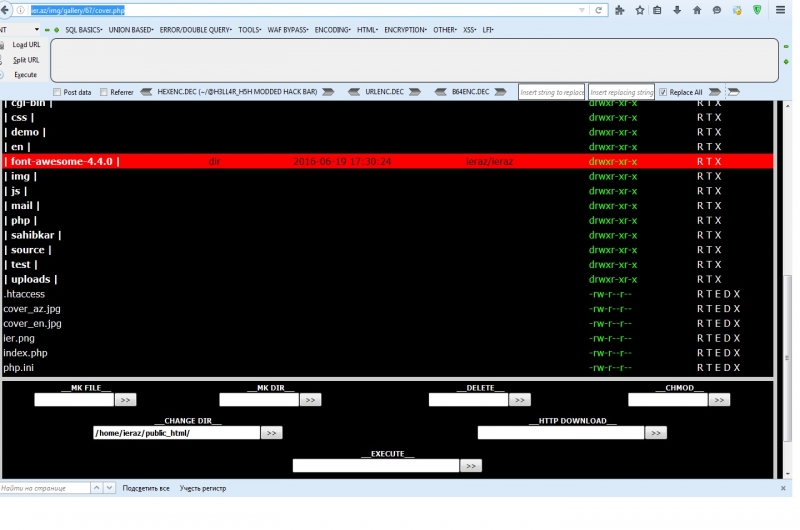Click the browser reload icon
The width and height of the screenshot is (800, 530).
[x=599, y=10]
